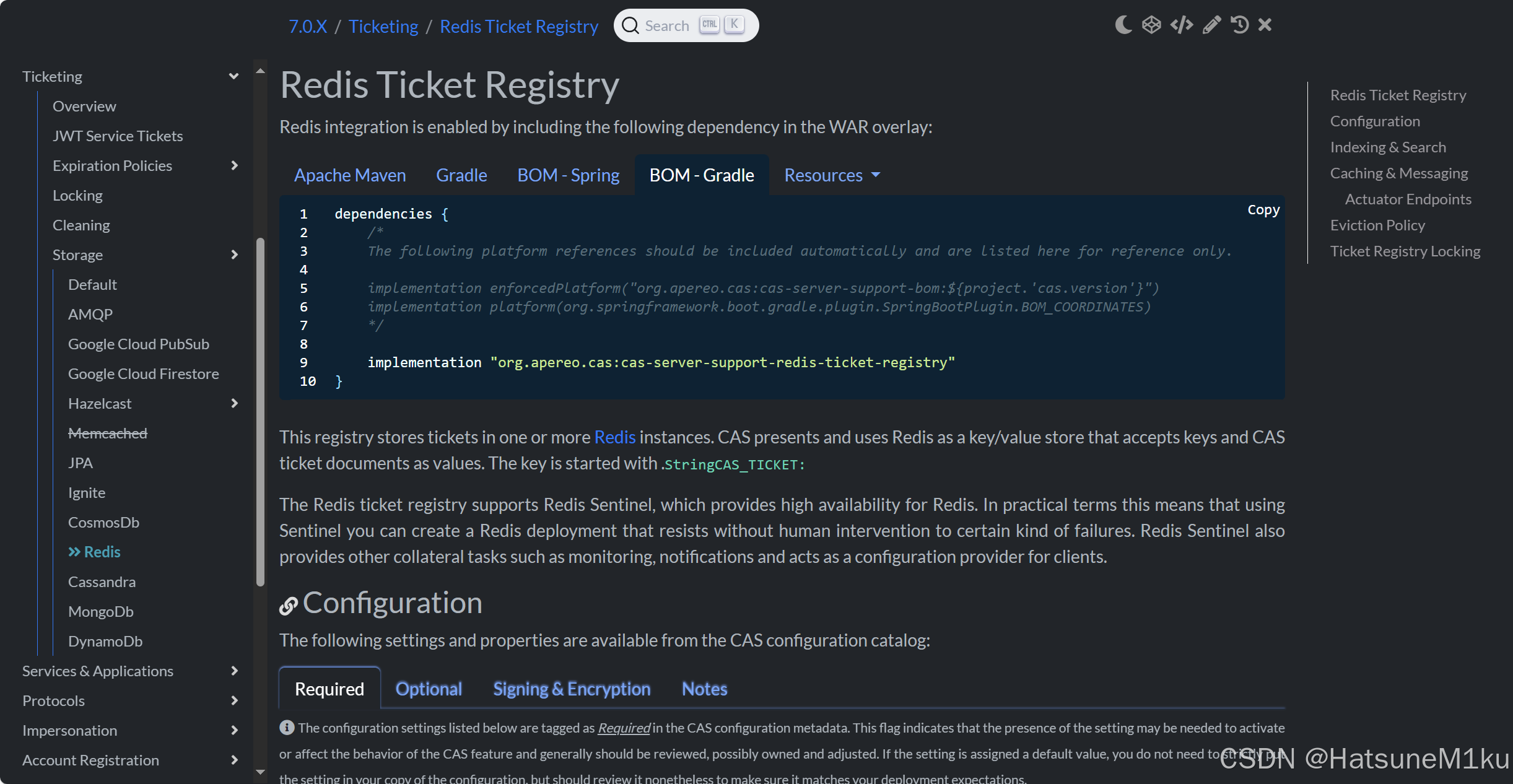Expand the Impersonation sidebar section

coord(234,730)
